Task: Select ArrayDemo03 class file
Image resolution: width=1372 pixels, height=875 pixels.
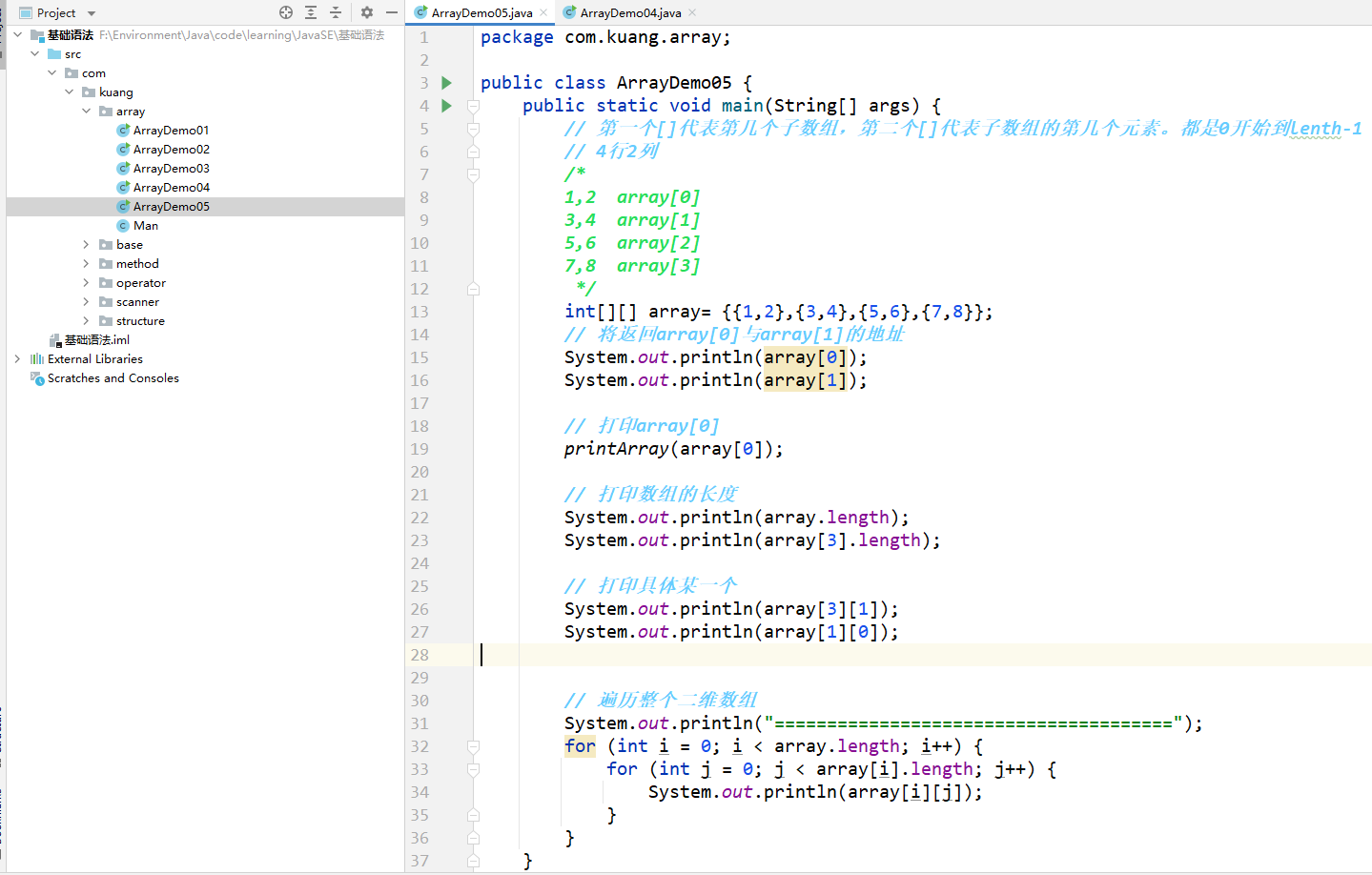Action: pyautogui.click(x=171, y=169)
